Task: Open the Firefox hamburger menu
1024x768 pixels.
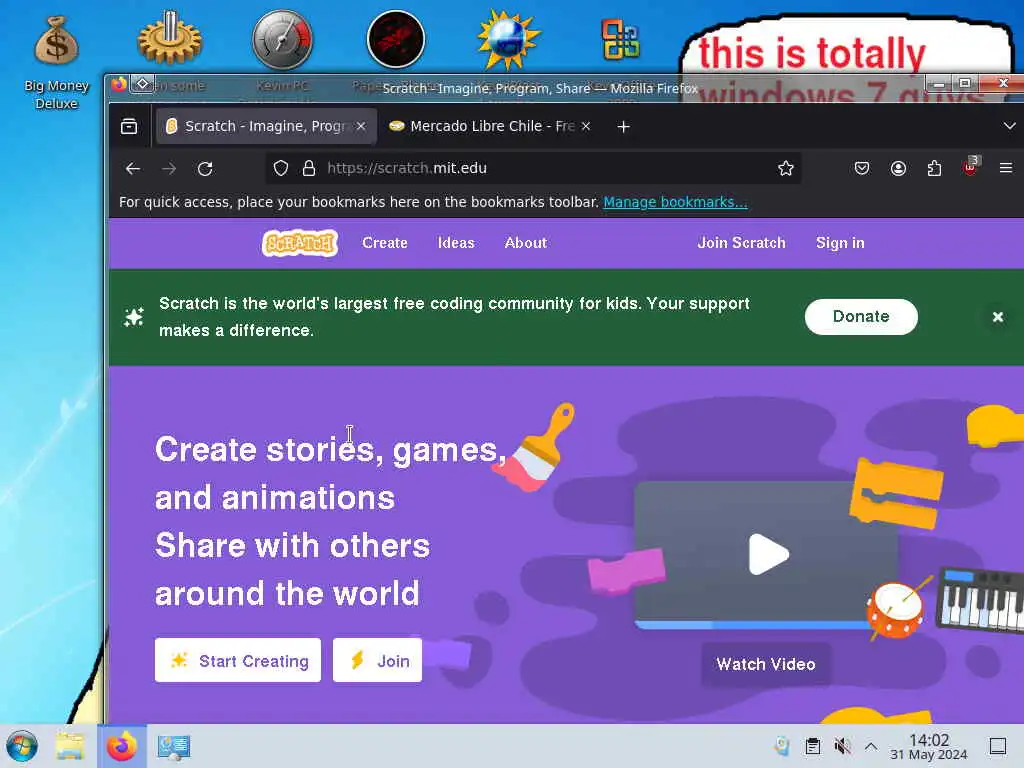Action: (x=1006, y=168)
